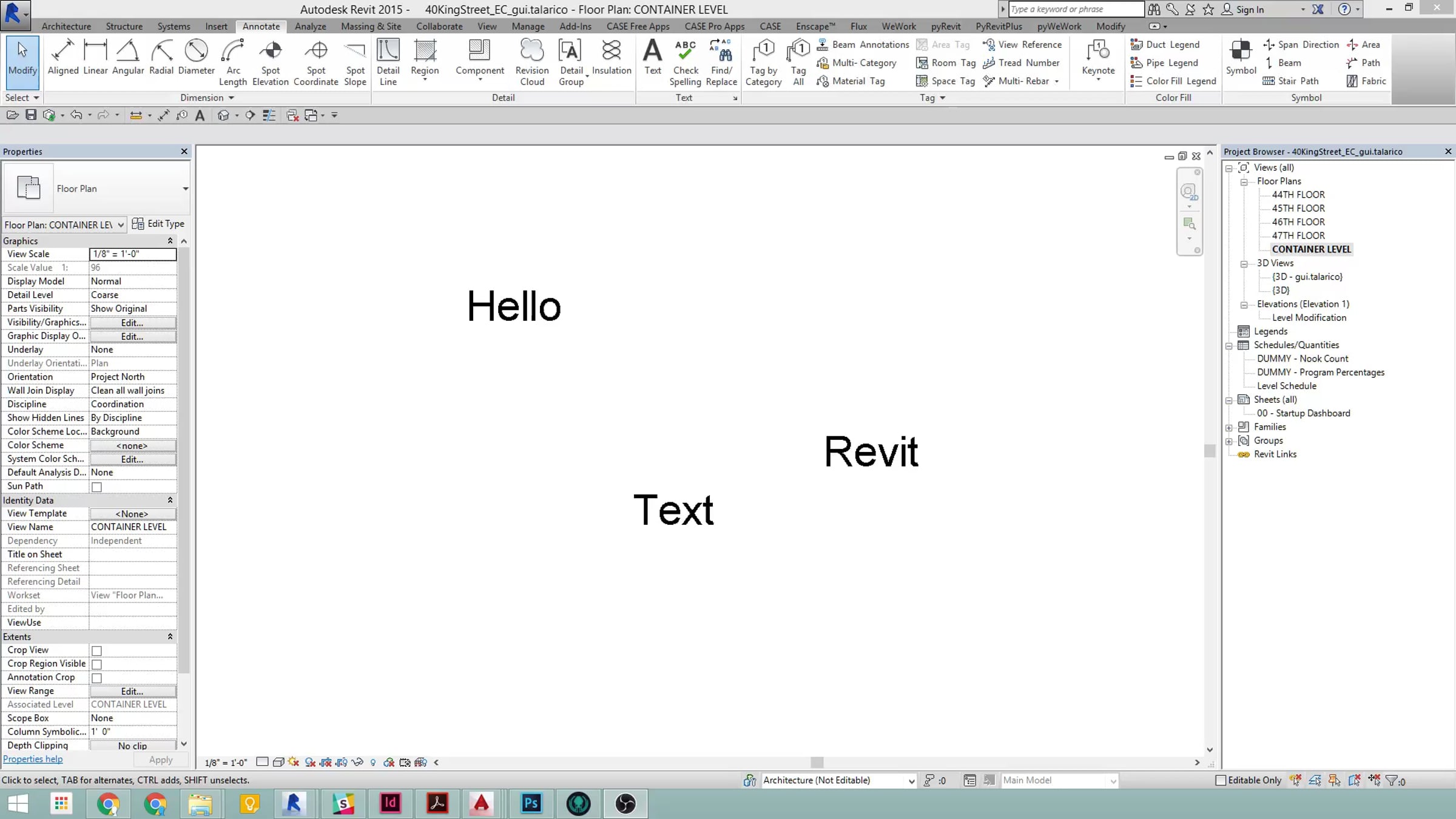Click Tag by Category
The height and width of the screenshot is (819, 1456).
point(763,62)
